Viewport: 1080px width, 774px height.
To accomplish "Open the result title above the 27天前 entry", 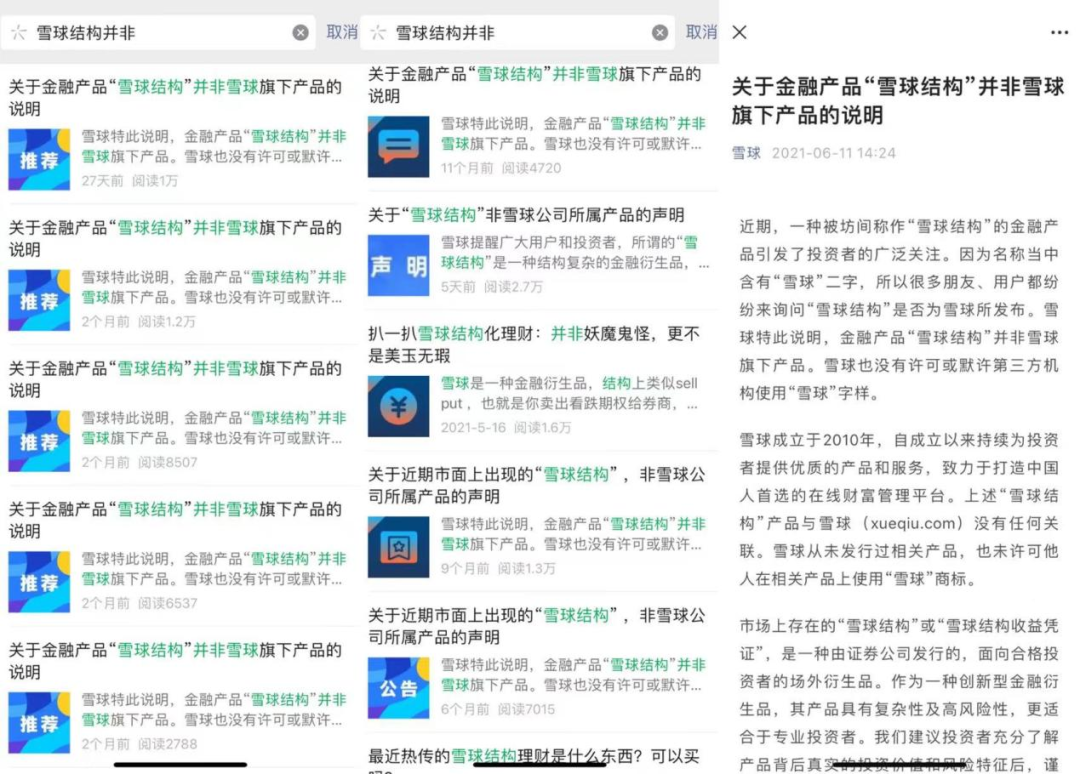I will [x=175, y=98].
